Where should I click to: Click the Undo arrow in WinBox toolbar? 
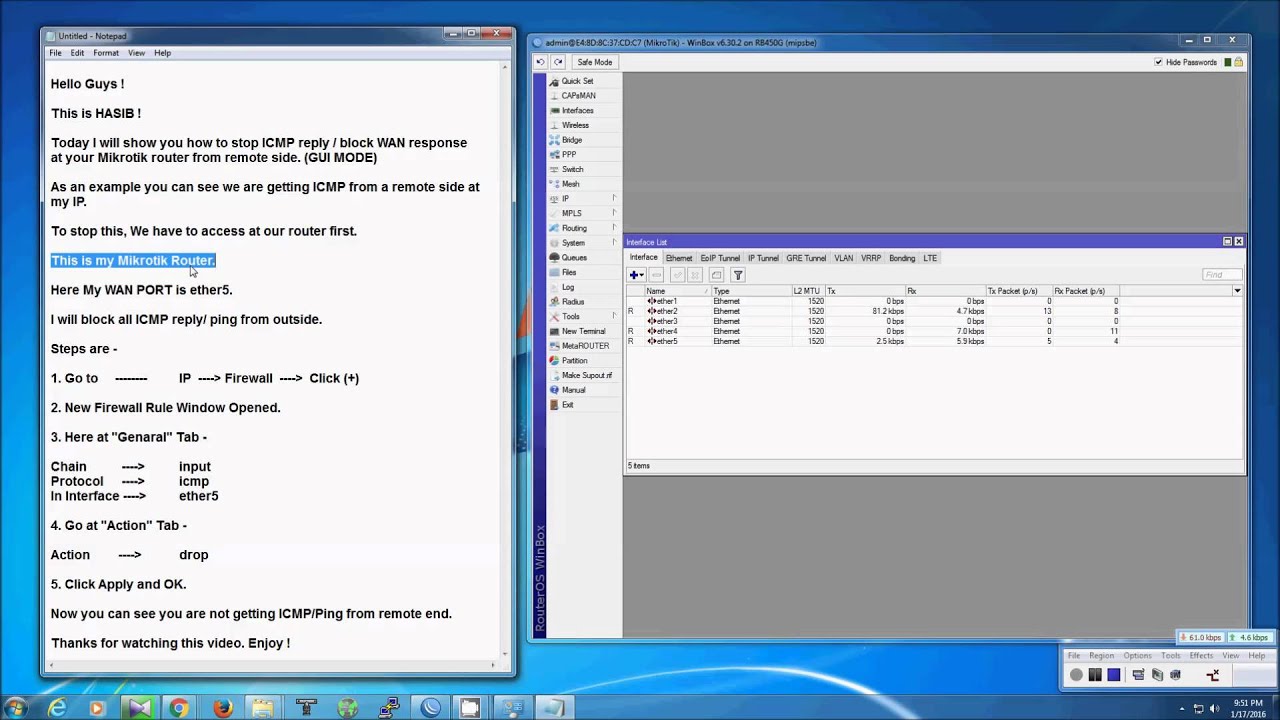[x=540, y=62]
